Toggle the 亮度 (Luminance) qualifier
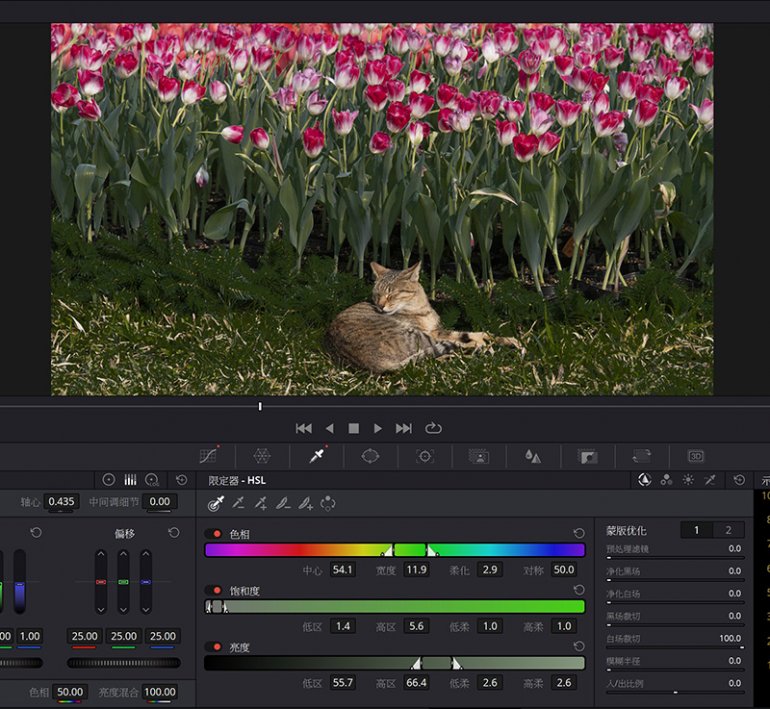This screenshot has height=709, width=770. [x=215, y=647]
